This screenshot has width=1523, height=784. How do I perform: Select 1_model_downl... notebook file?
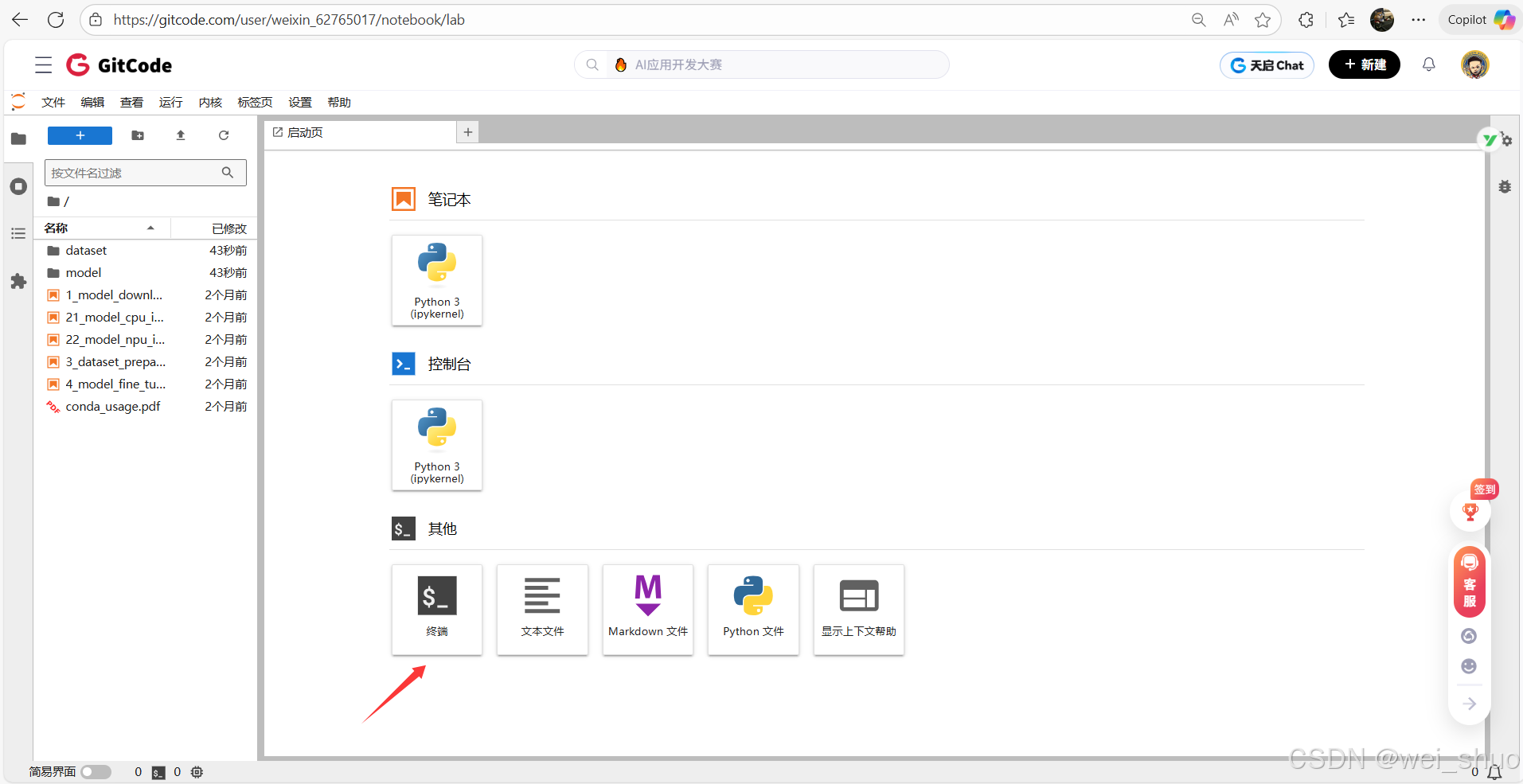point(146,295)
